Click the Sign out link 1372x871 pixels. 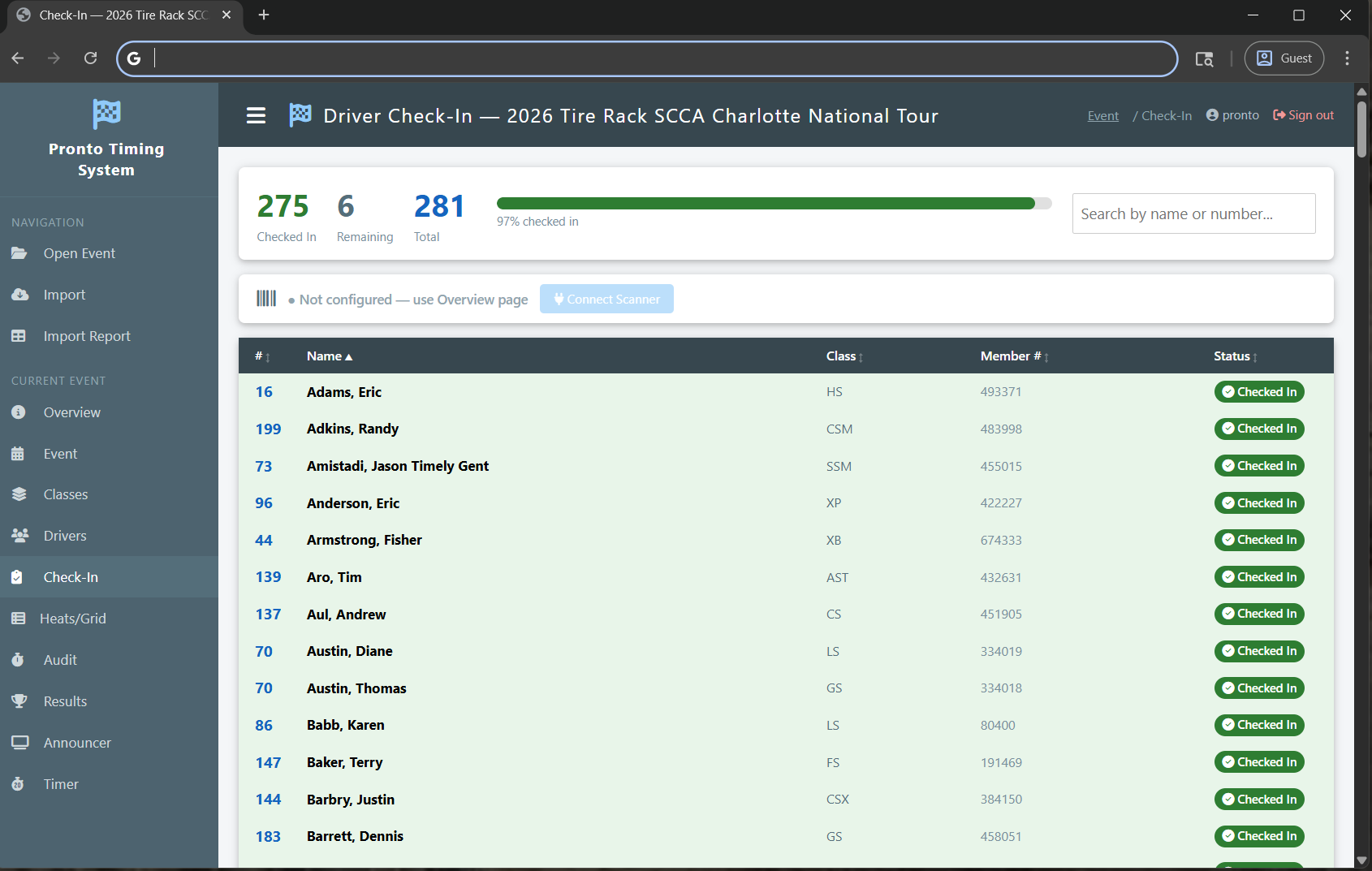pyautogui.click(x=1303, y=115)
